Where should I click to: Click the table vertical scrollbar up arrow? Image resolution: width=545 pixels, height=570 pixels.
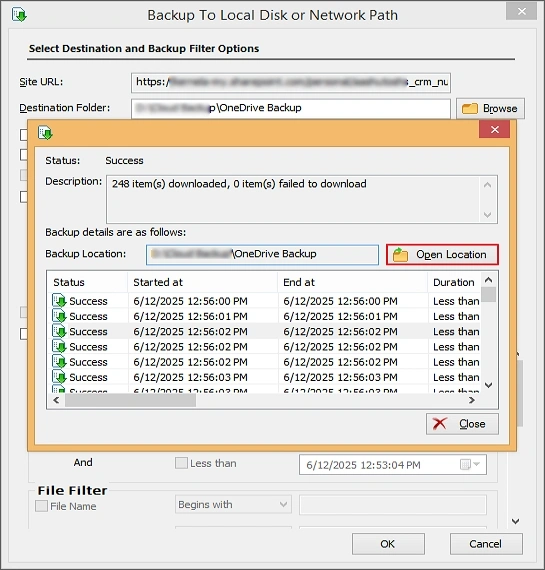[489, 280]
